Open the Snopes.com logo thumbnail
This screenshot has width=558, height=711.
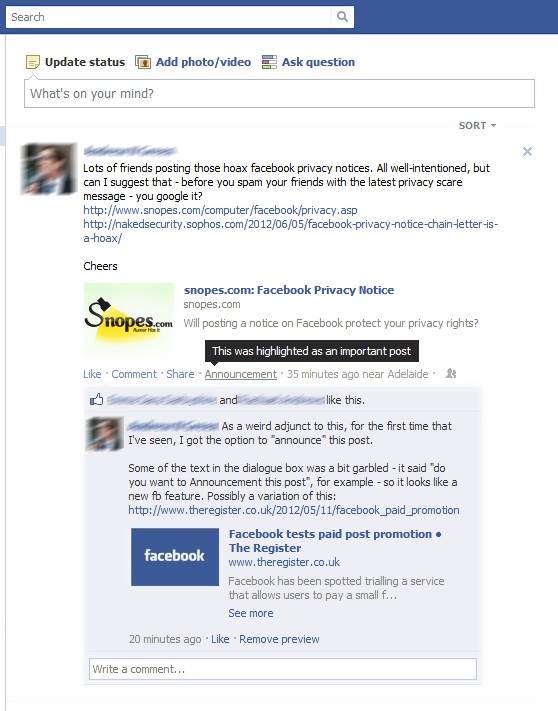129,318
